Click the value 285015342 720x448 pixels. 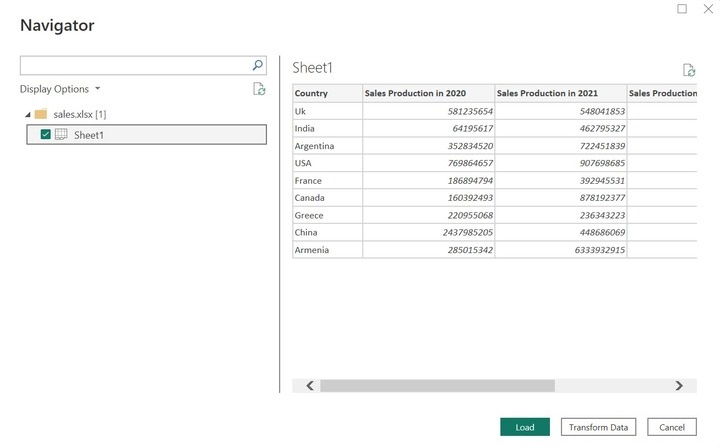coord(470,250)
